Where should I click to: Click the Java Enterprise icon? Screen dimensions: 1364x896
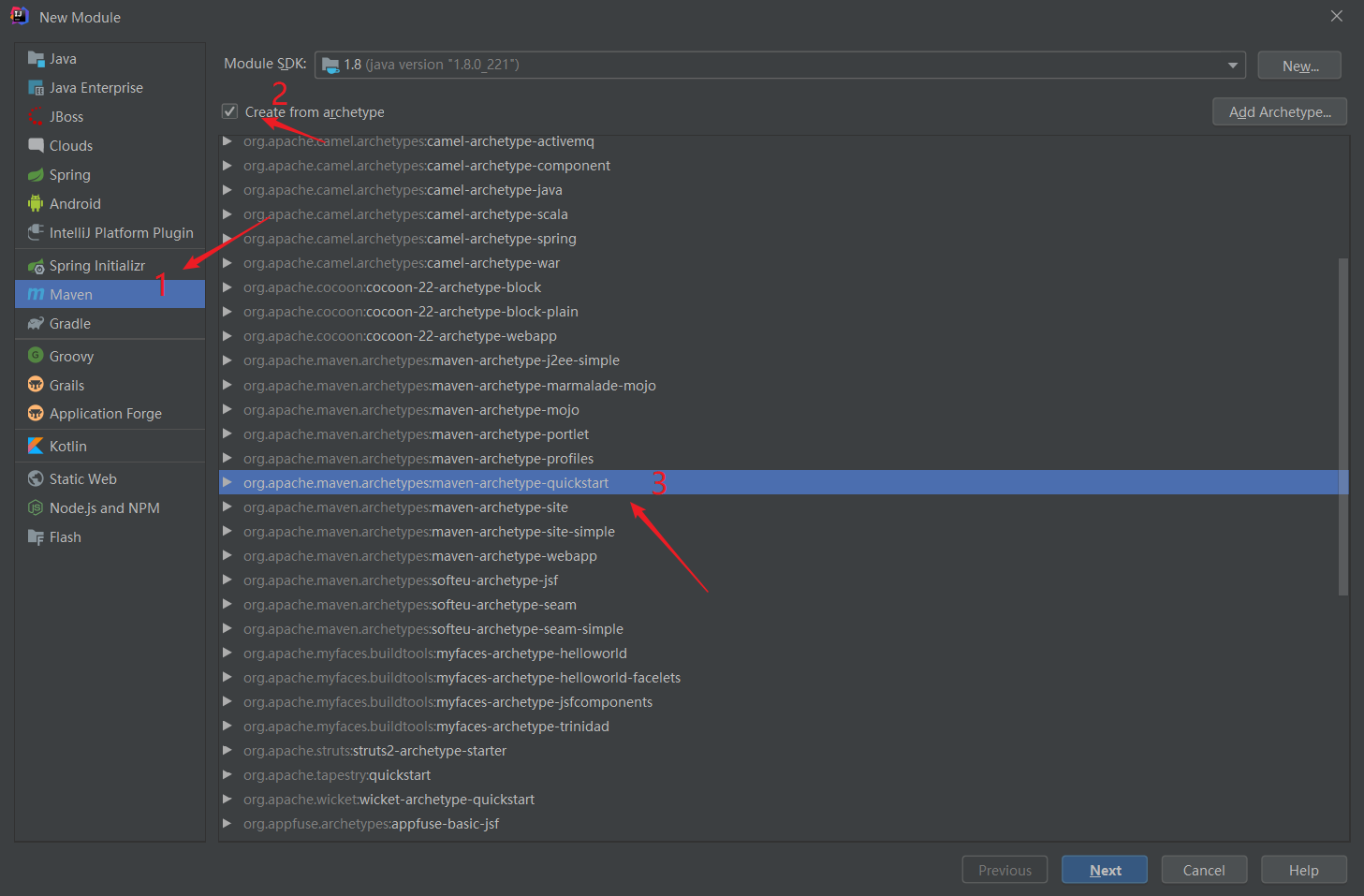(x=36, y=88)
